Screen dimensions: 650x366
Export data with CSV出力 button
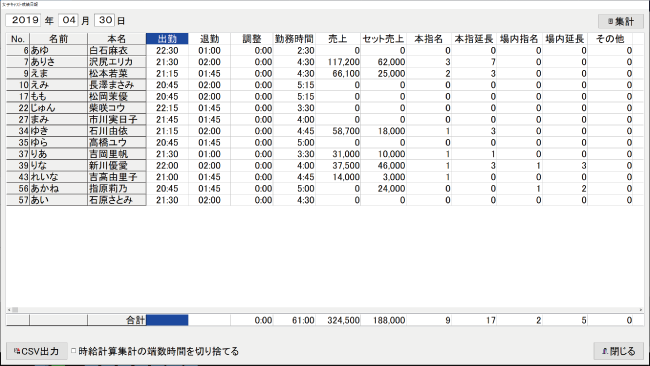[x=36, y=351]
